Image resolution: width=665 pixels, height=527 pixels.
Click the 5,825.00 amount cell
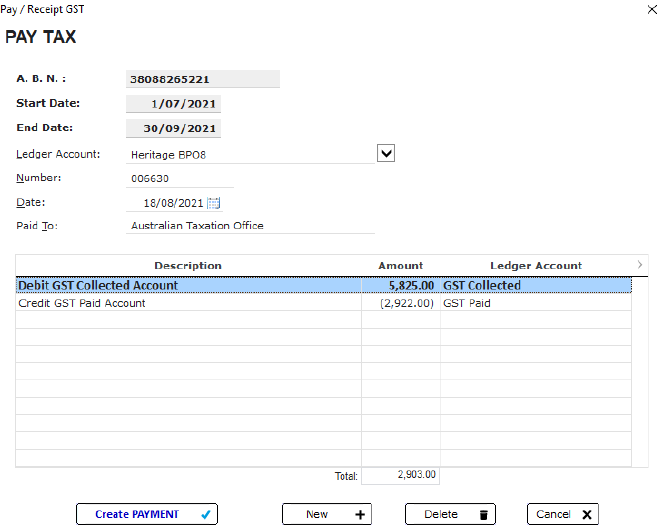[401, 285]
